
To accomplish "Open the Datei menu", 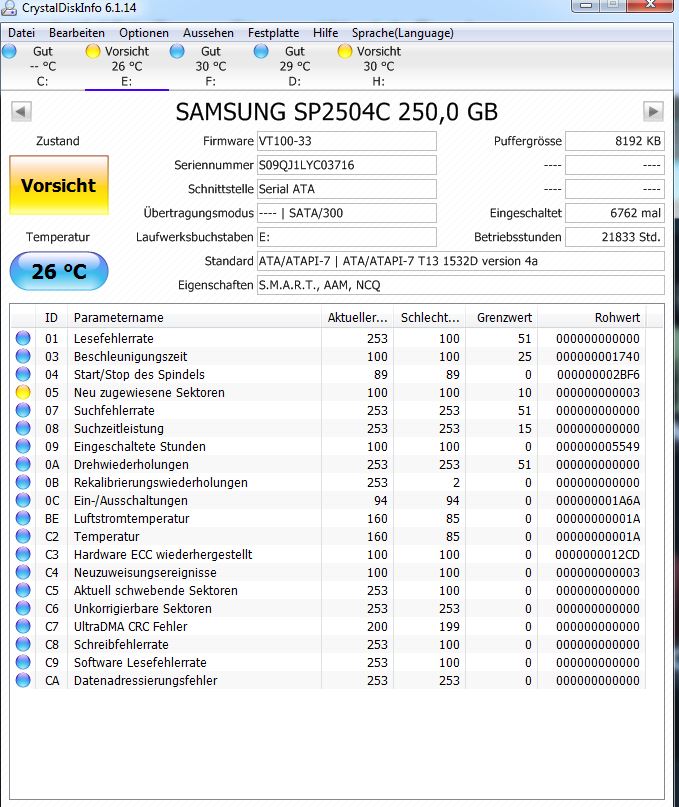I will (21, 33).
